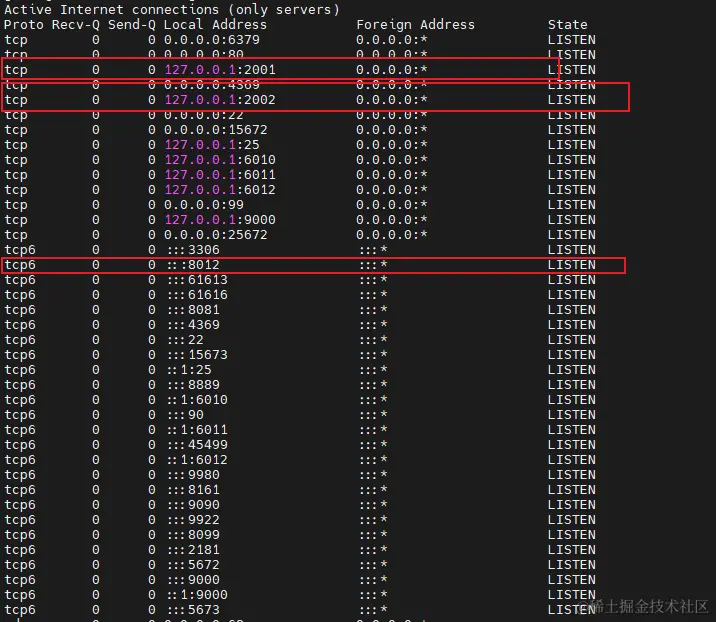This screenshot has width=716, height=622.
Task: Click the tcp6 address :::4369
Action: (193, 325)
